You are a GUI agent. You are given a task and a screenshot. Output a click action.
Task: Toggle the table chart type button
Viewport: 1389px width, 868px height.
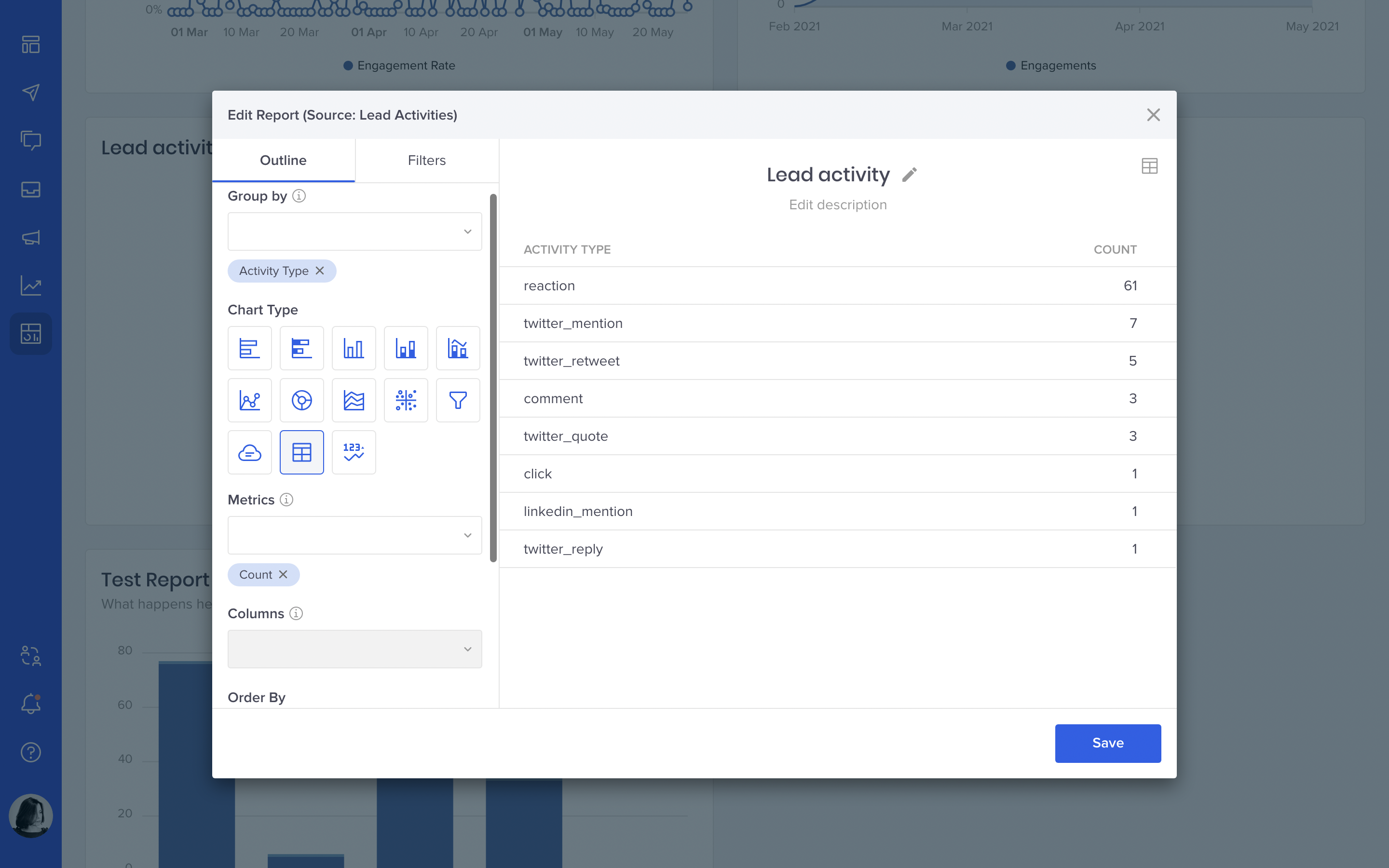coord(301,452)
